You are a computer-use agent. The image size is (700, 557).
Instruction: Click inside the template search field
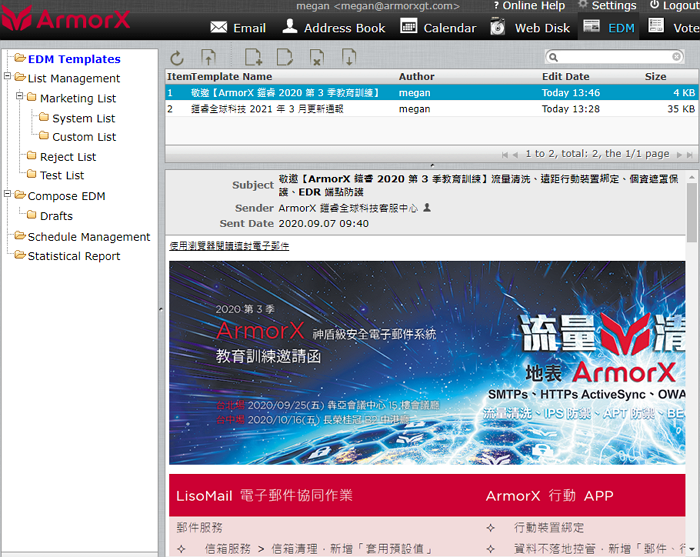point(615,57)
